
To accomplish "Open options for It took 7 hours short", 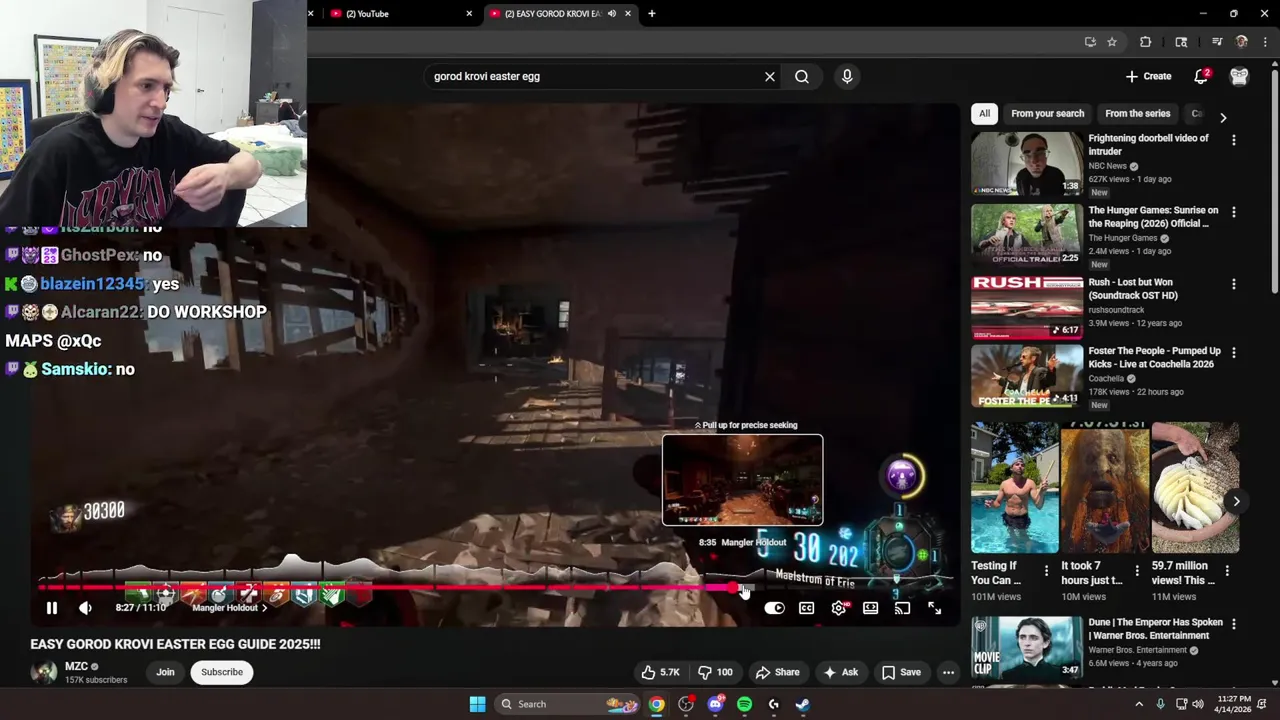I will (x=1137, y=570).
